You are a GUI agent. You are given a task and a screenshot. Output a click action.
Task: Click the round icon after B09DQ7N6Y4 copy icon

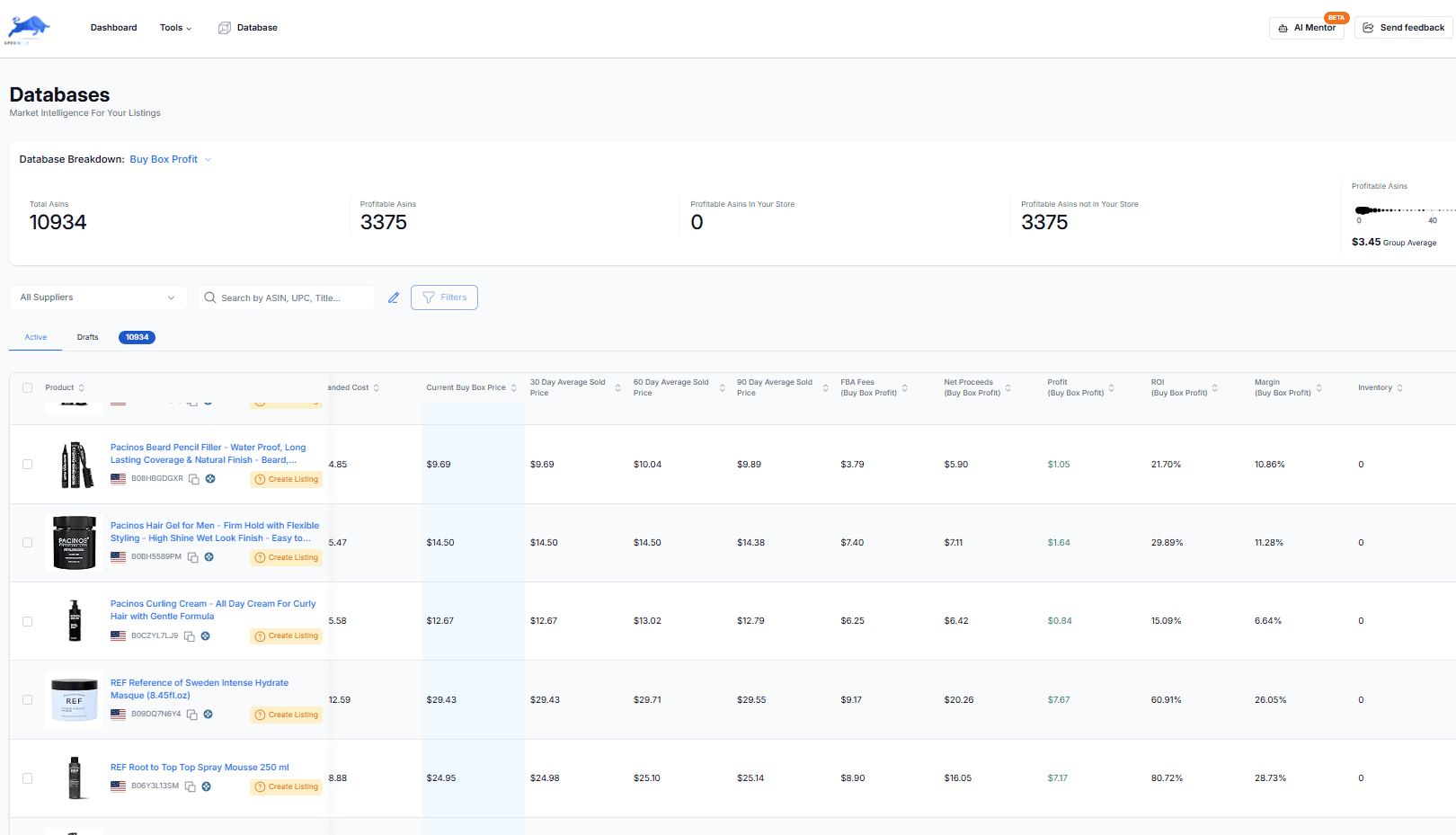(208, 715)
